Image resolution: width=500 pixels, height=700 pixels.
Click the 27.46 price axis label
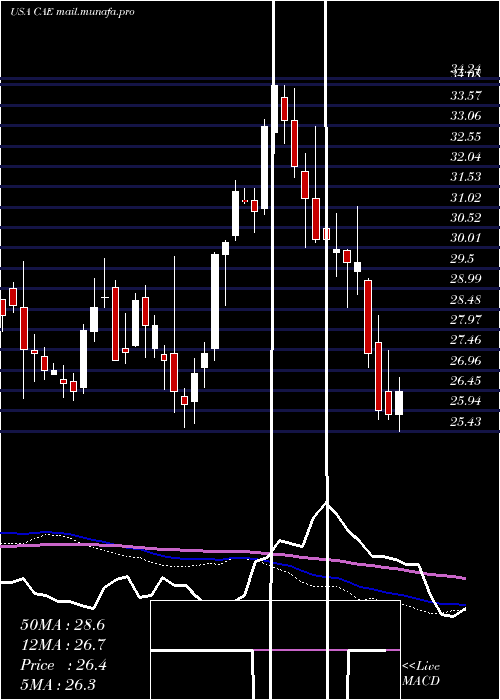pyautogui.click(x=466, y=340)
